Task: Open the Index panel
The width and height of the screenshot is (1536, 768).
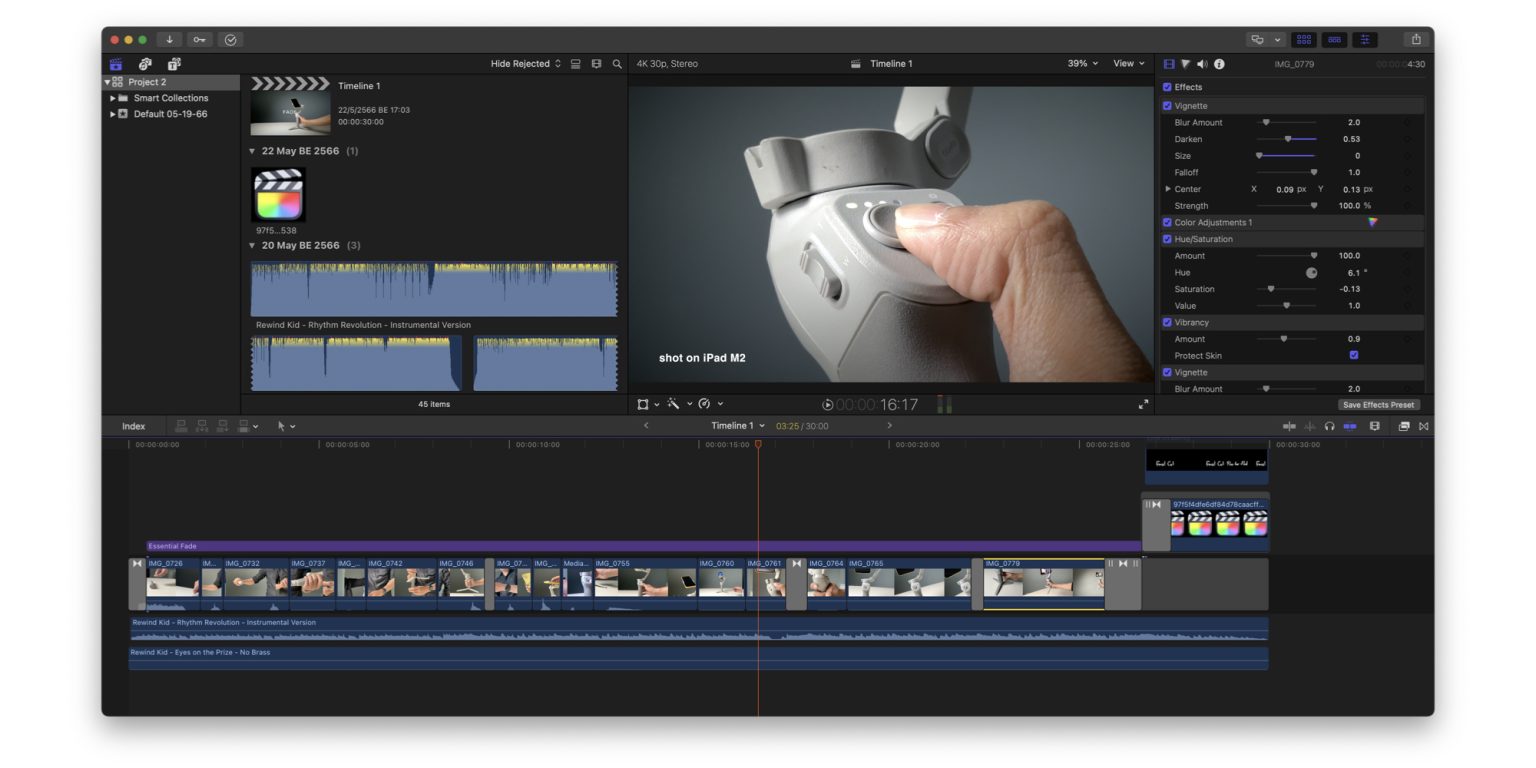Action: coord(134,425)
